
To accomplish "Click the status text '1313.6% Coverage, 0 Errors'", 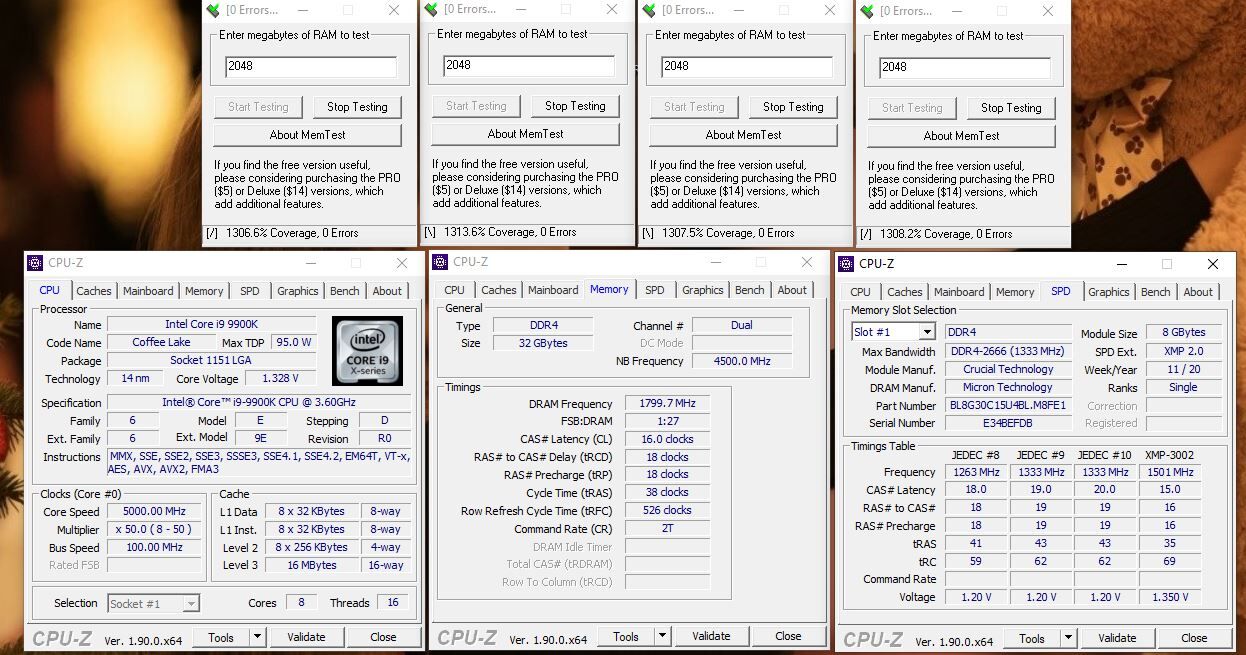I will (510, 232).
